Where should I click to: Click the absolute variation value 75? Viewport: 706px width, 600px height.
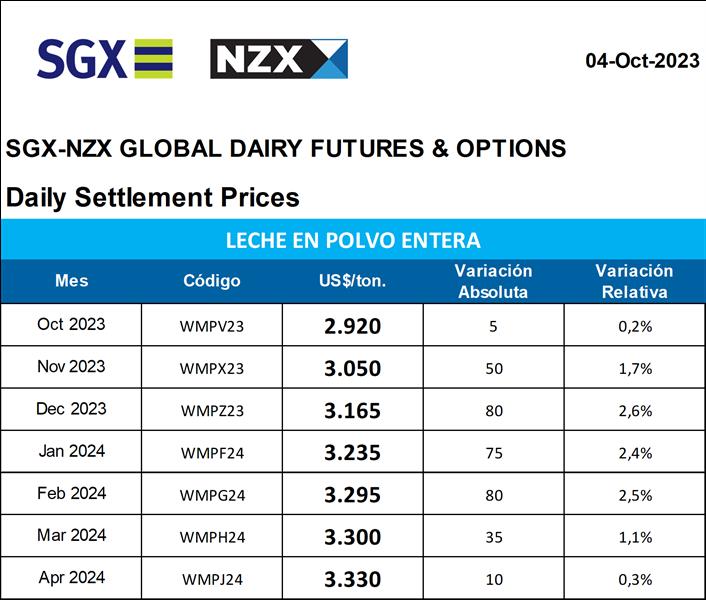[493, 452]
